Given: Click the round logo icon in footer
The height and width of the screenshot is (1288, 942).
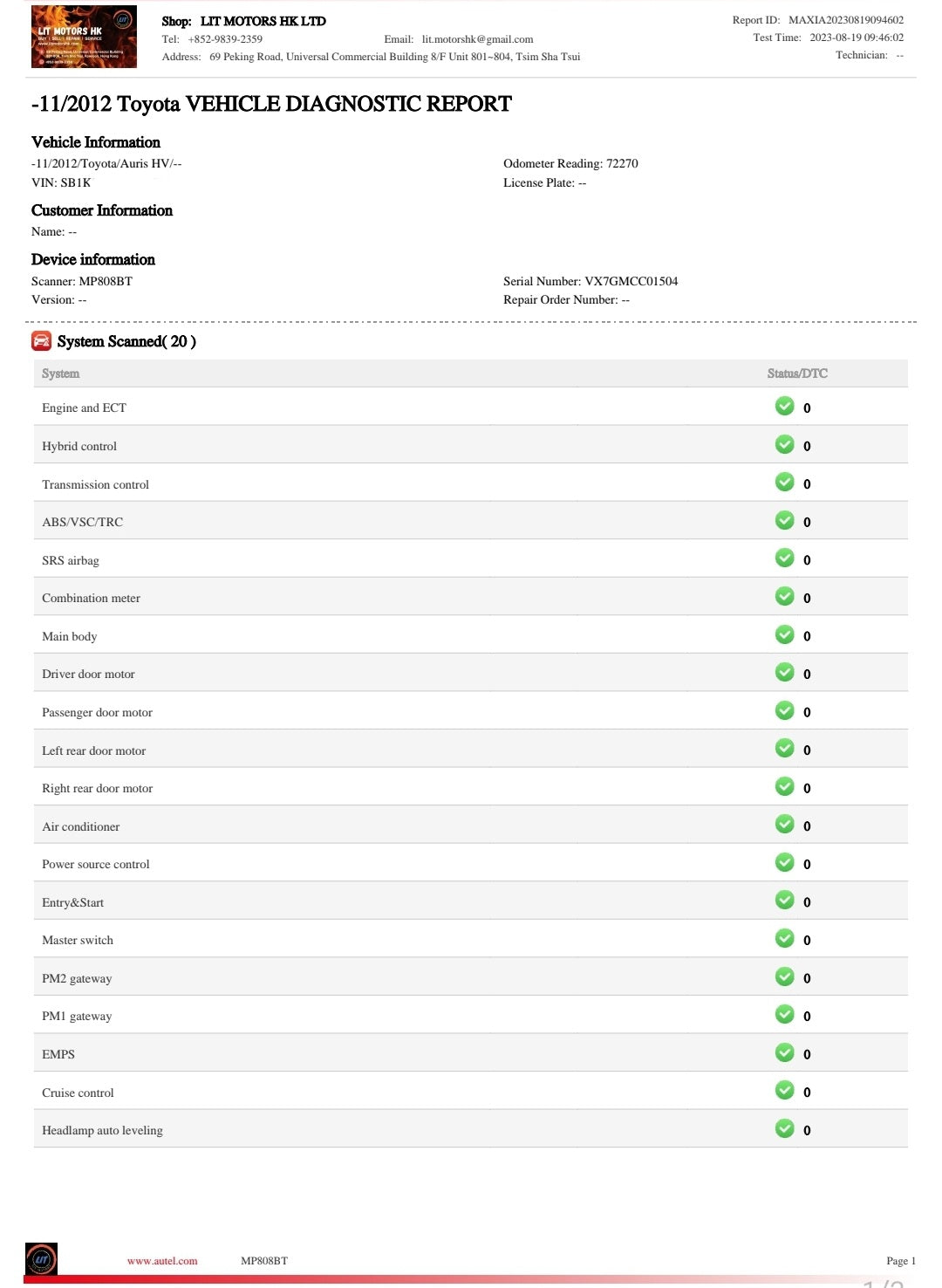Looking at the screenshot, I should 41,1259.
